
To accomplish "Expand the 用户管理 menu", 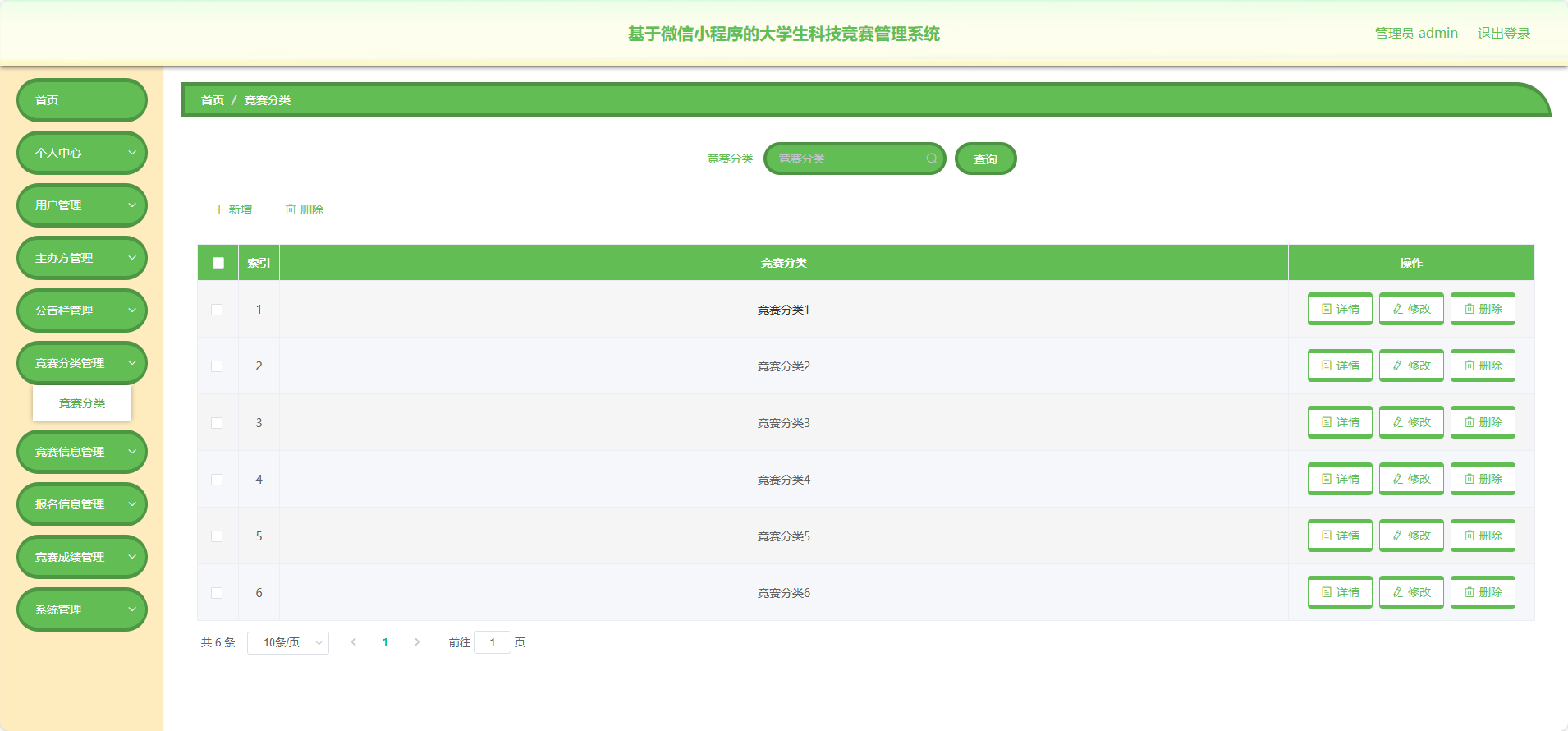I will click(82, 205).
